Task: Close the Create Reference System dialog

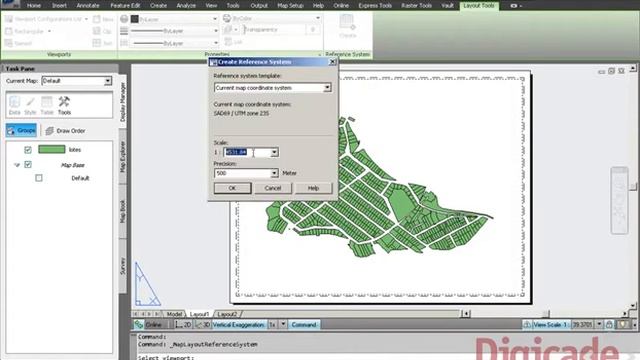Action: click(333, 62)
